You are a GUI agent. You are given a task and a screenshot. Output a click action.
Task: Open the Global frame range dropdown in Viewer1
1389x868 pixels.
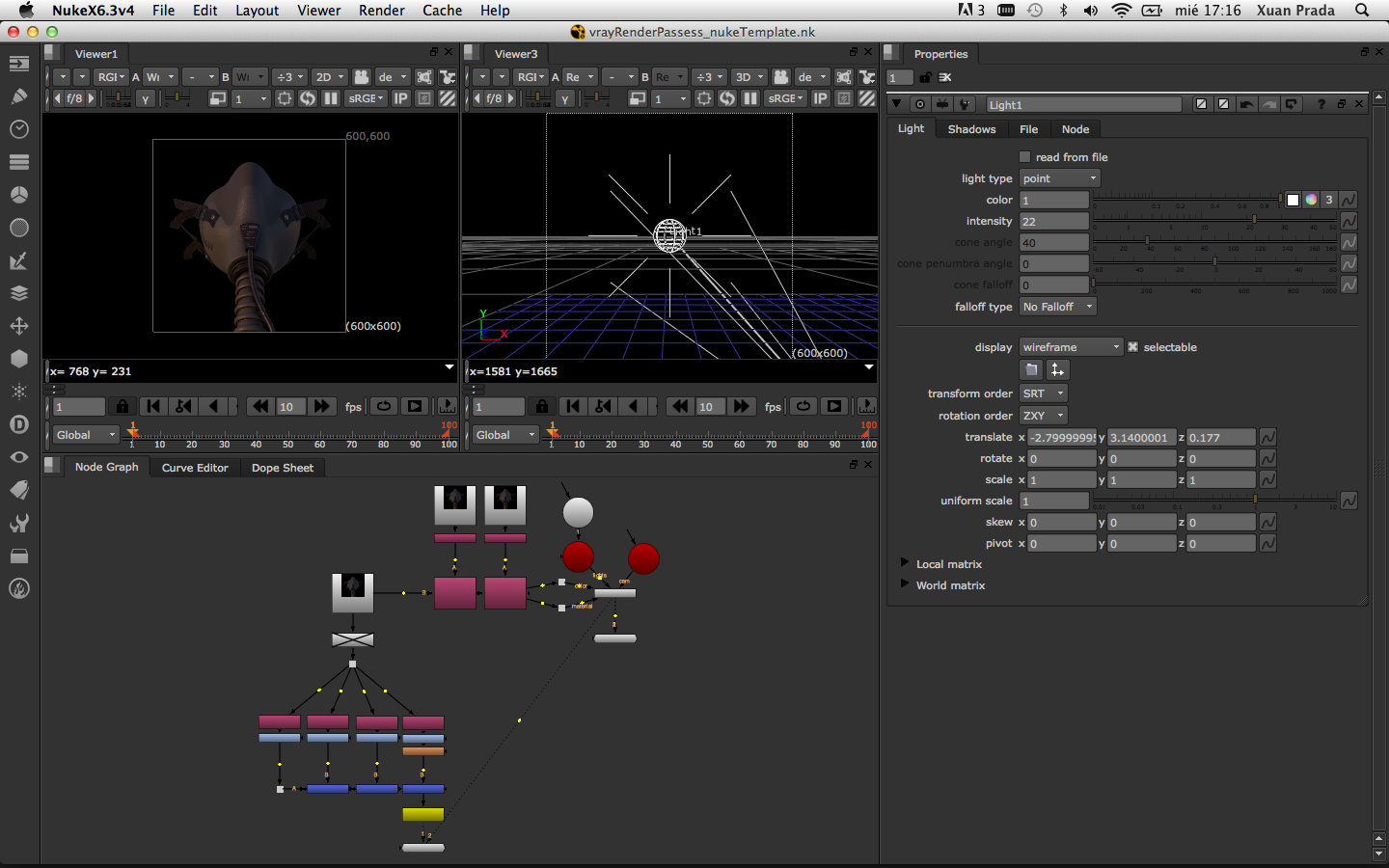click(x=86, y=435)
